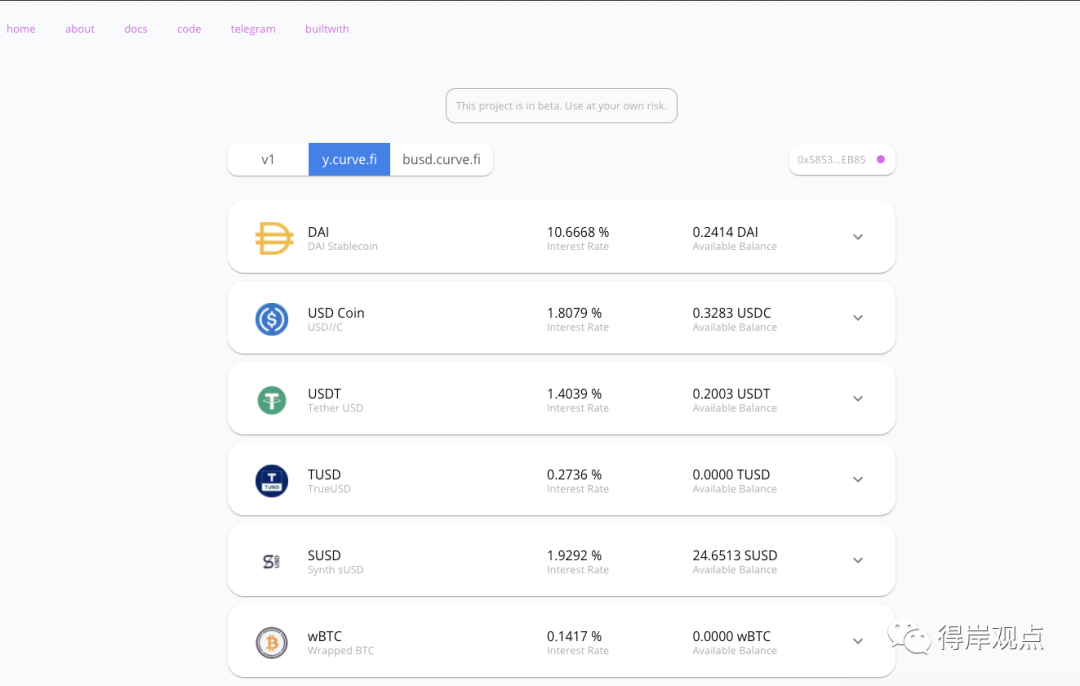Click the 0.1417 % wBTC interest rate

pos(574,636)
